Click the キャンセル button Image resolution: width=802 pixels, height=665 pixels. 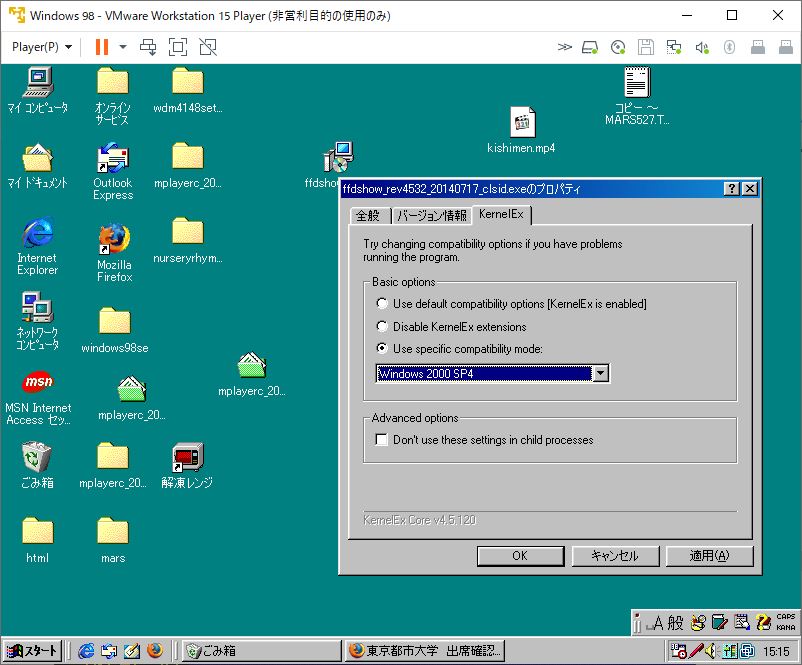[x=615, y=556]
